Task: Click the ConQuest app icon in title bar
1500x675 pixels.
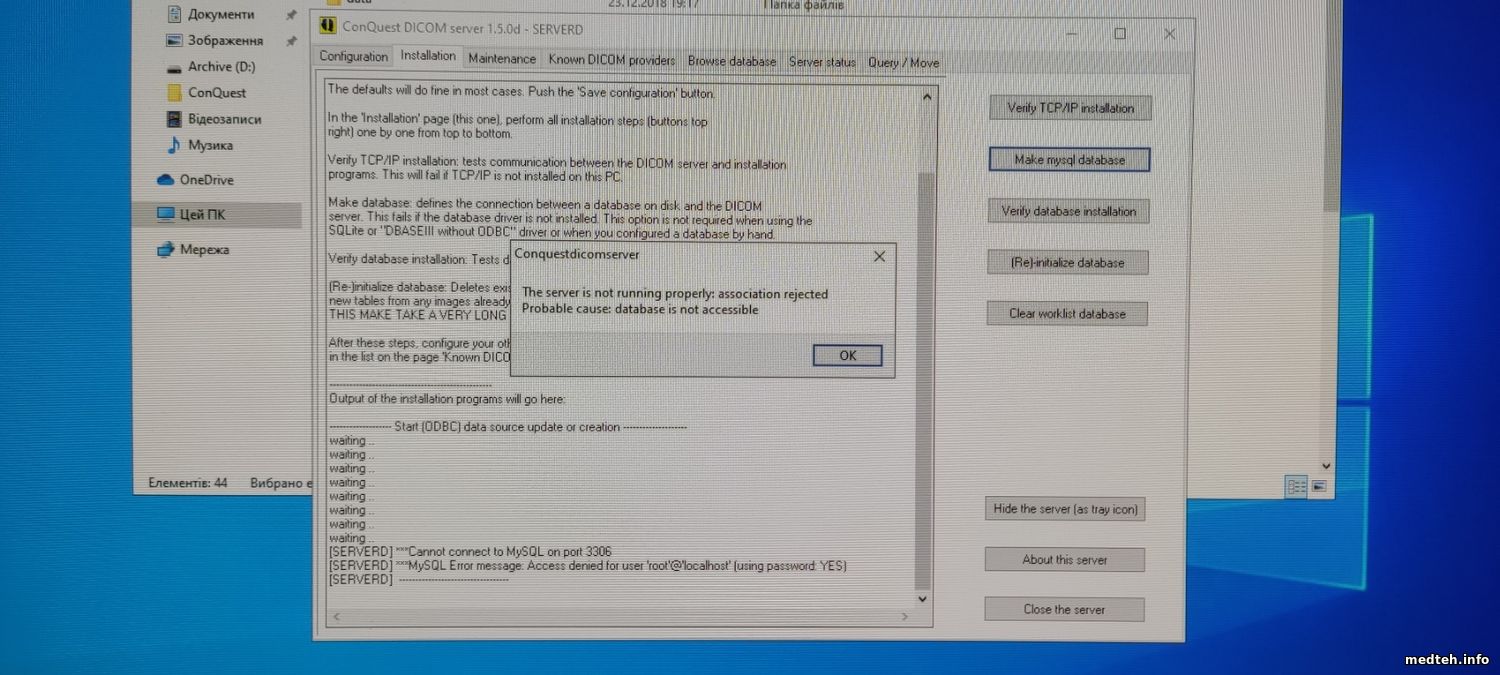Action: tap(327, 26)
